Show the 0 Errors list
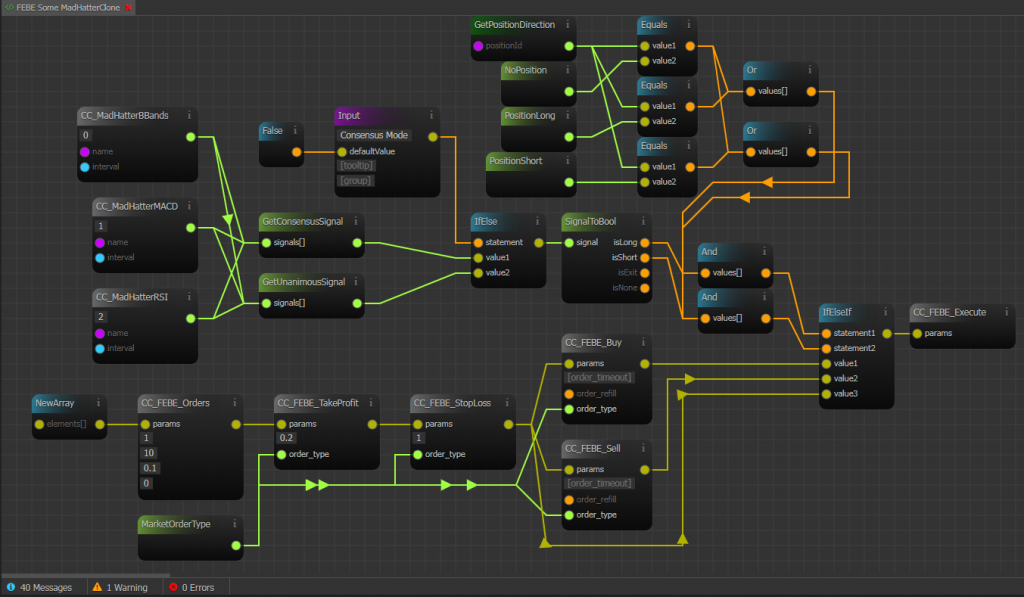Screen dimensions: 1024x597 [198, 587]
